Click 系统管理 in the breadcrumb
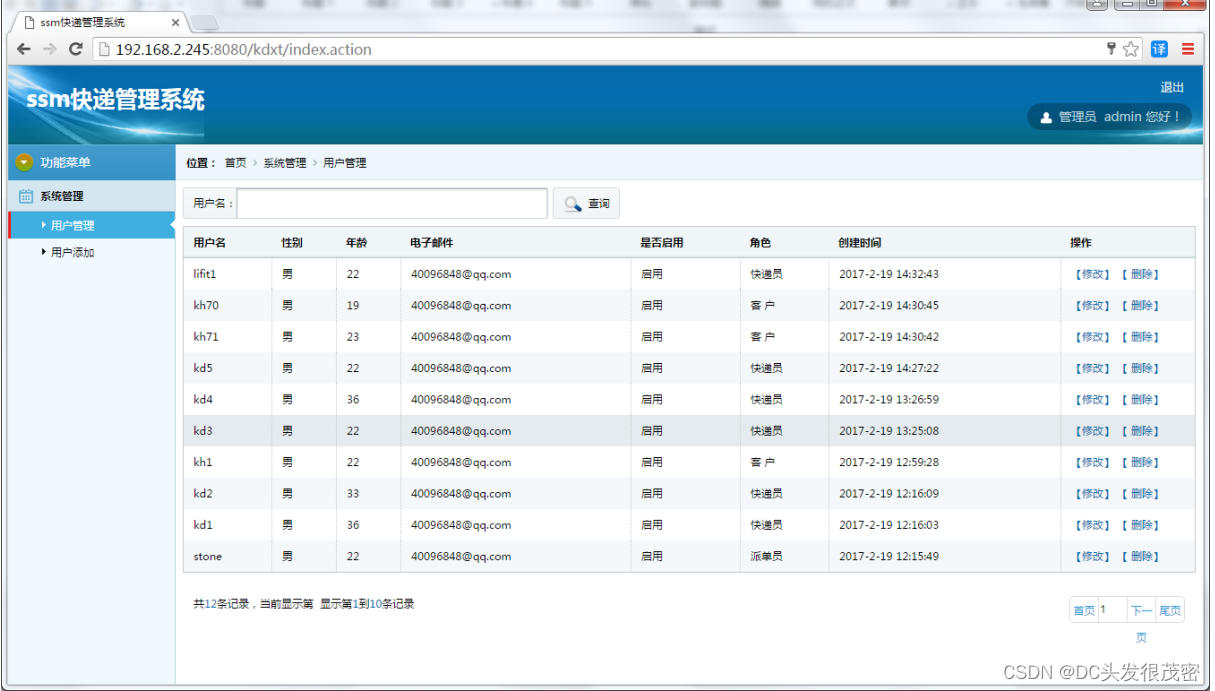 (285, 163)
